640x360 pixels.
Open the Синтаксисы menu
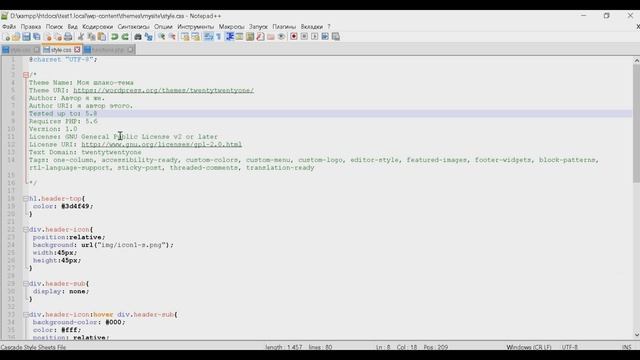pos(133,27)
